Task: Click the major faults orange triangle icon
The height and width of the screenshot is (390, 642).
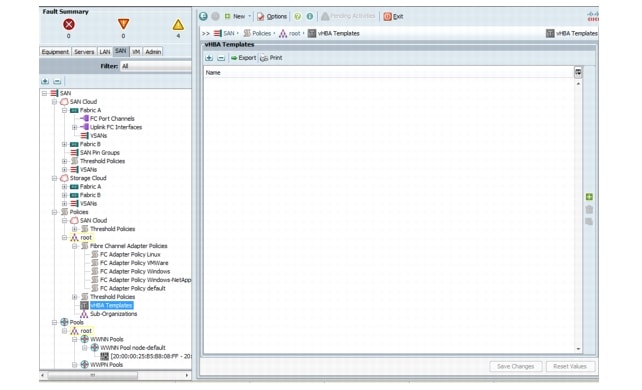Action: coord(123,24)
